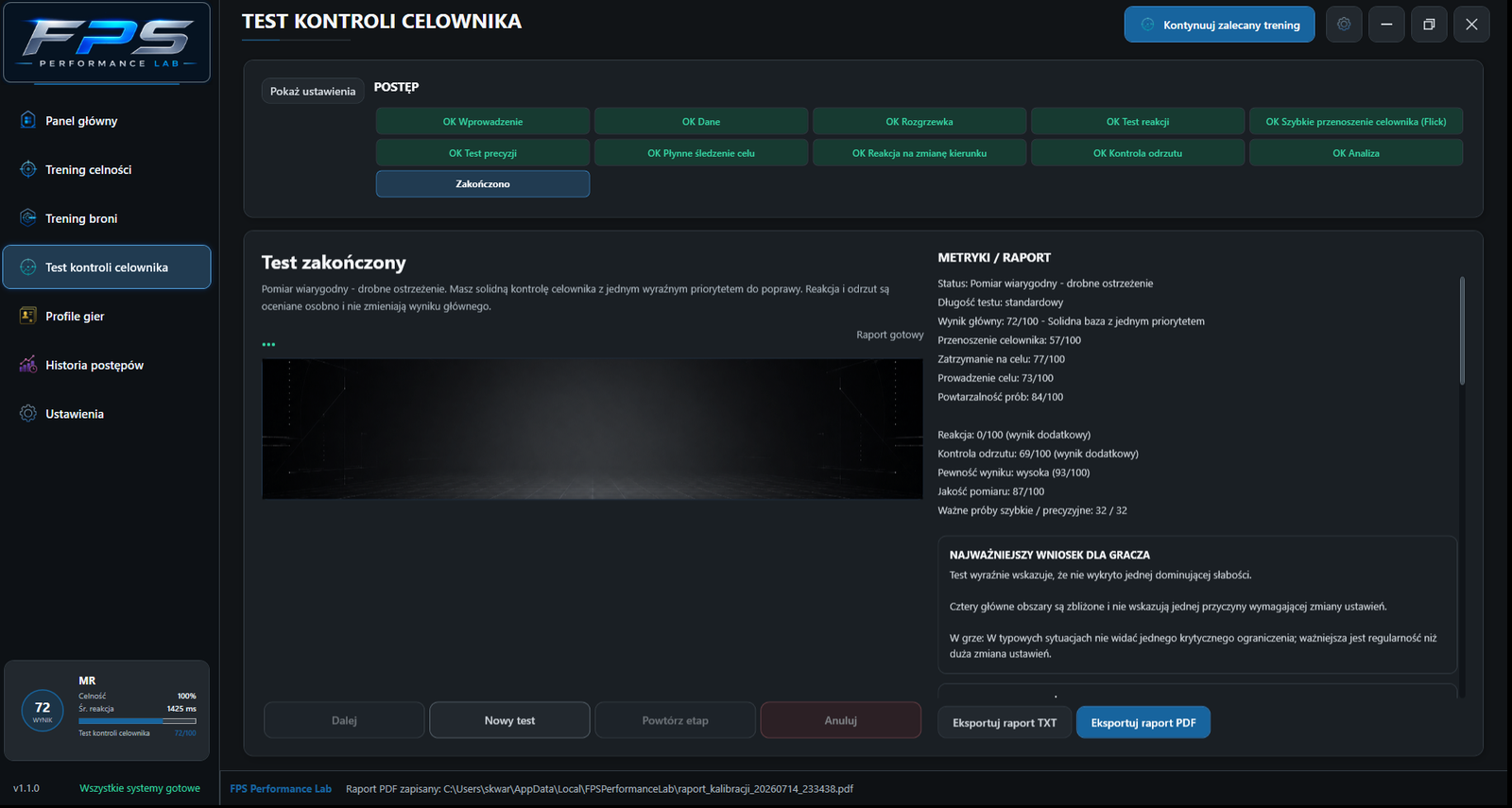Viewport: 1512px width, 808px height.
Task: Click the METRYKI / RAPORT heading
Action: coord(994,257)
